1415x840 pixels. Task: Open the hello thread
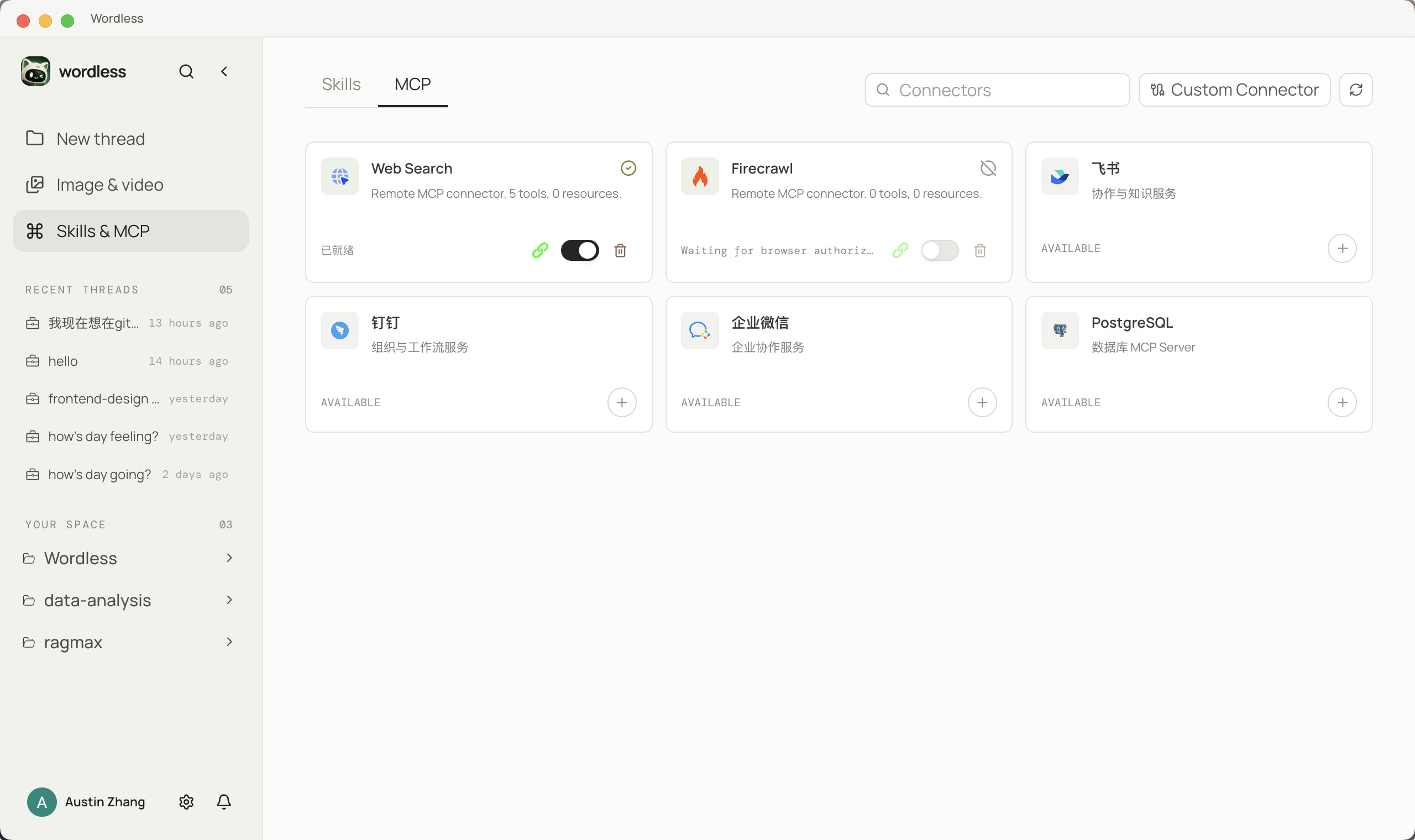pyautogui.click(x=128, y=361)
